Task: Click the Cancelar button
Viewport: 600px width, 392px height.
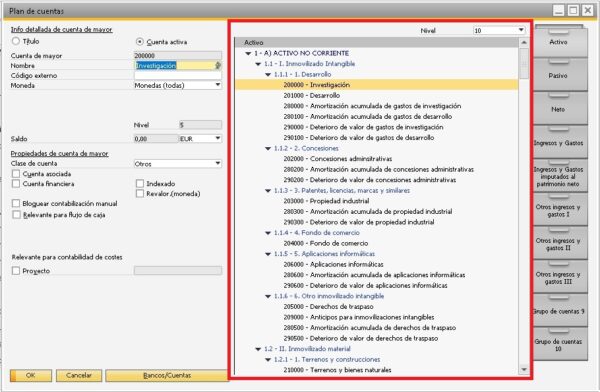Action: [x=79, y=375]
